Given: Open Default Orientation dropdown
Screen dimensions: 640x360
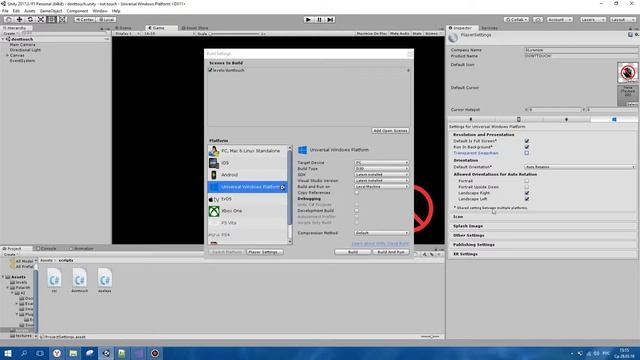Looking at the screenshot, I should 580,167.
